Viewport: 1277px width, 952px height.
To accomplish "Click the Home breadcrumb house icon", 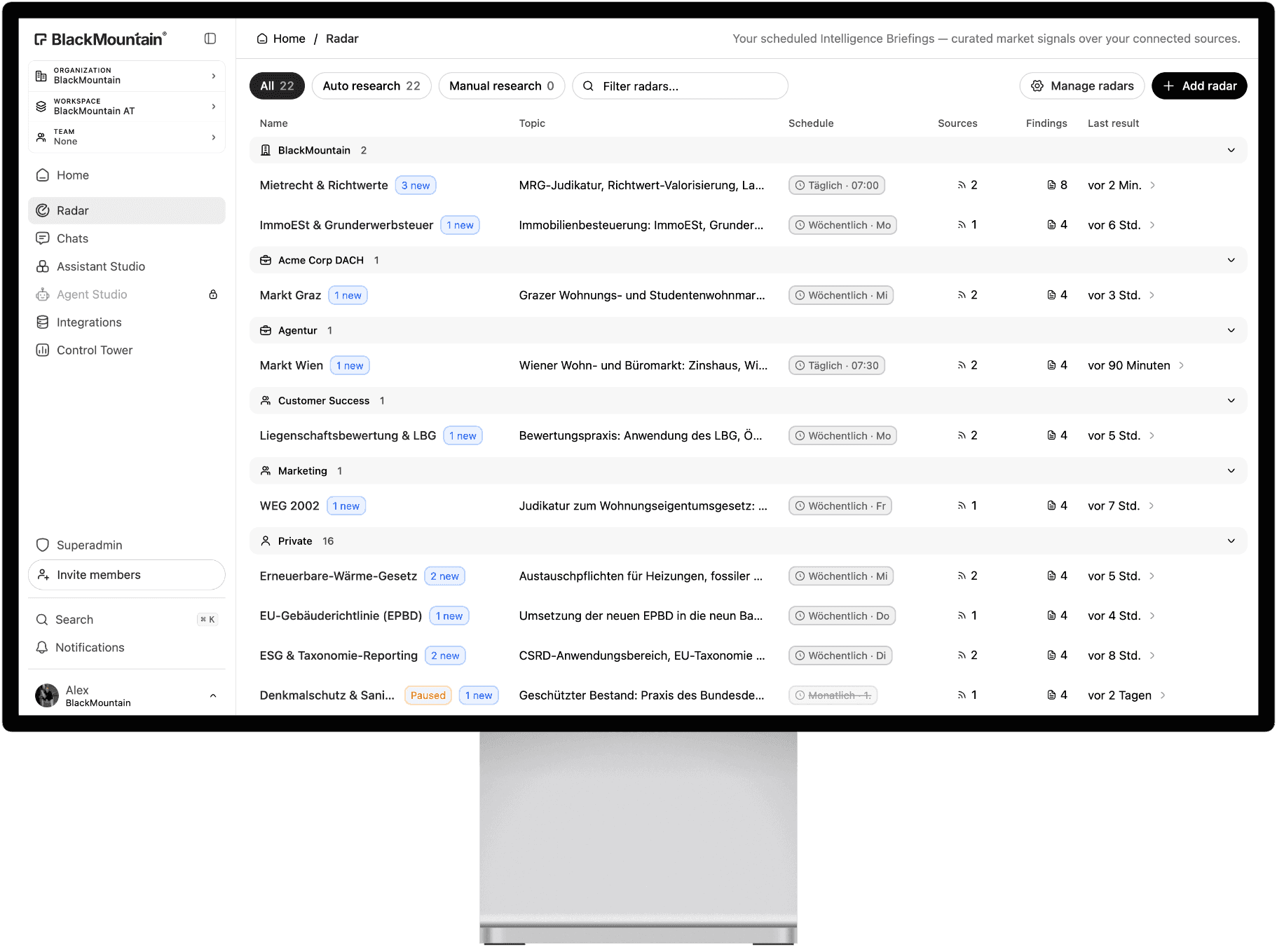I will (262, 39).
